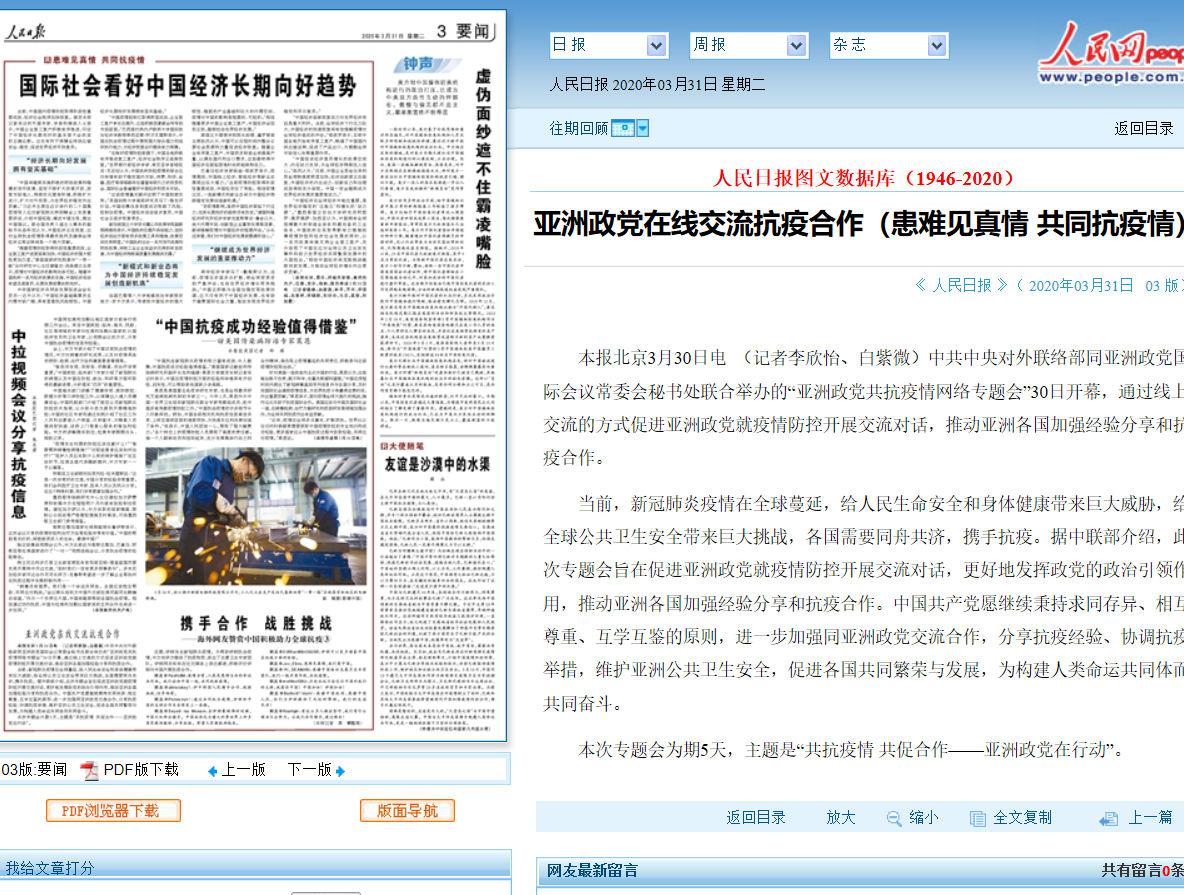The height and width of the screenshot is (895, 1184).
Task: Open article 携手合作 战胜挑战 on the page image
Action: coord(256,623)
